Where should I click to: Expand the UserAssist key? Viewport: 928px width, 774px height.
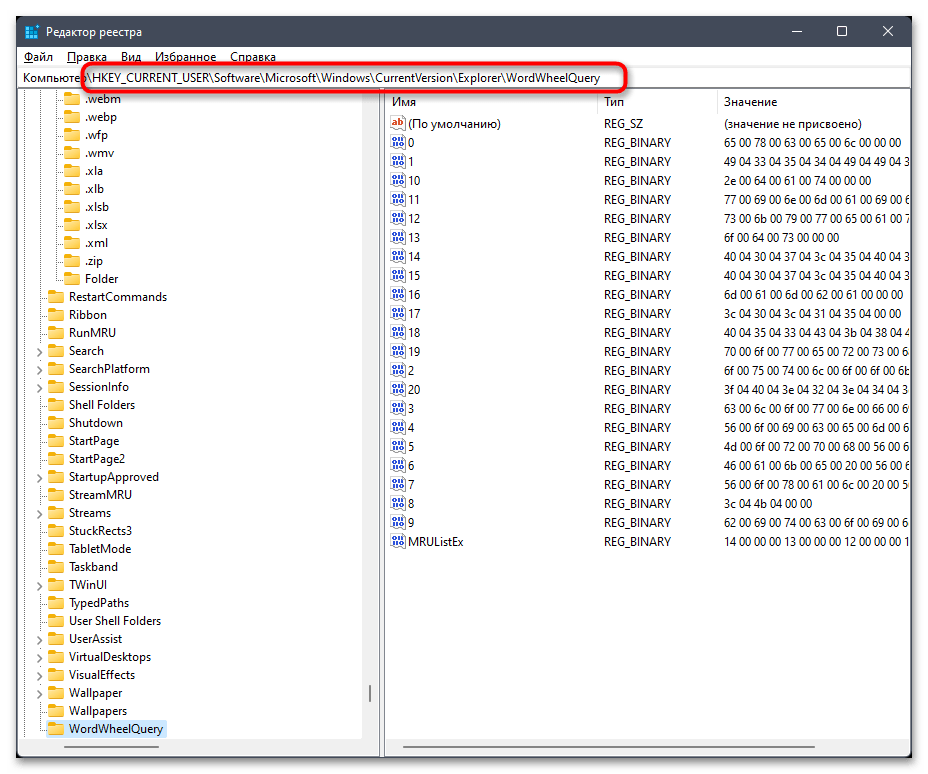[x=40, y=640]
